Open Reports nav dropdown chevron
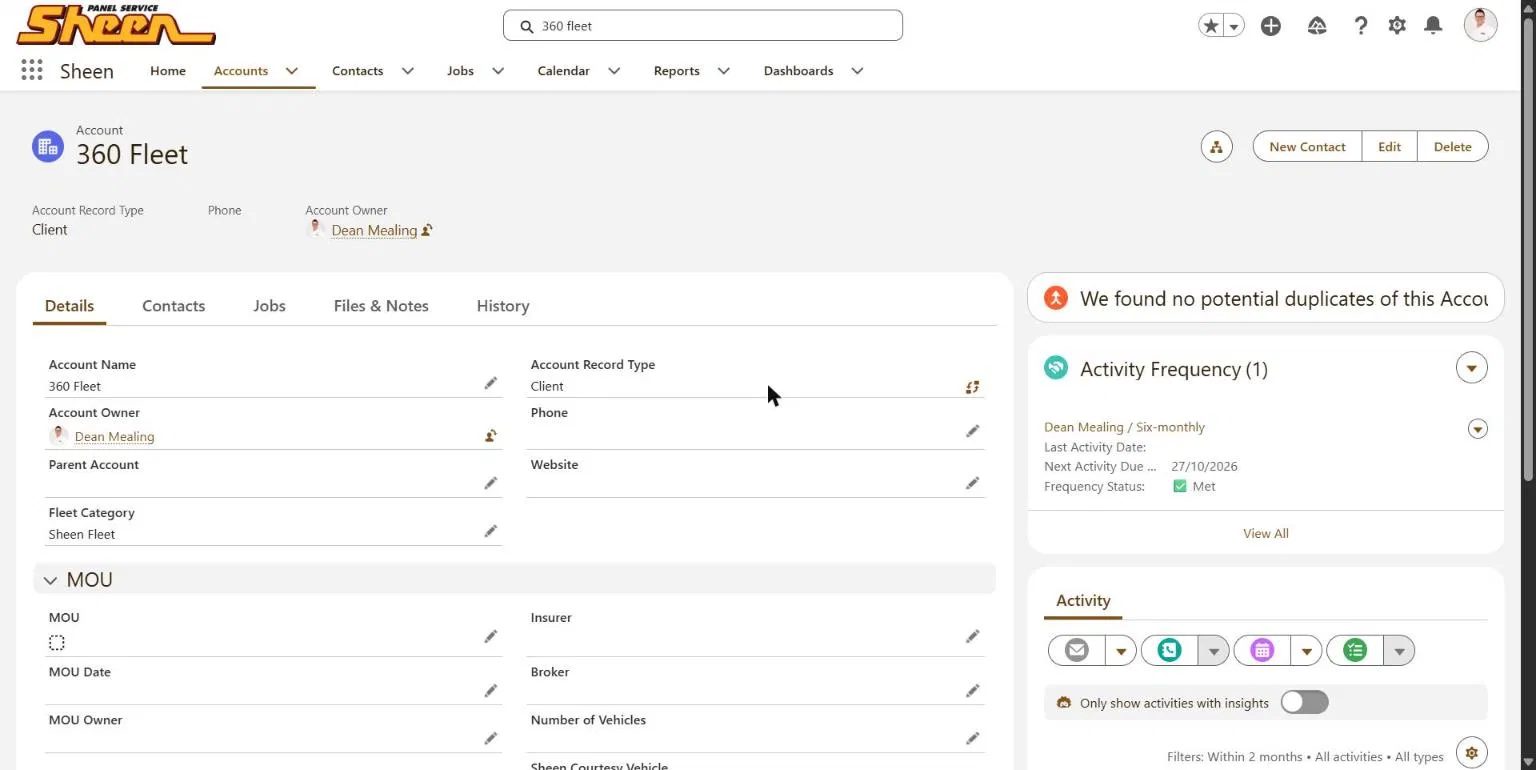Image resolution: width=1536 pixels, height=770 pixels. 724,71
